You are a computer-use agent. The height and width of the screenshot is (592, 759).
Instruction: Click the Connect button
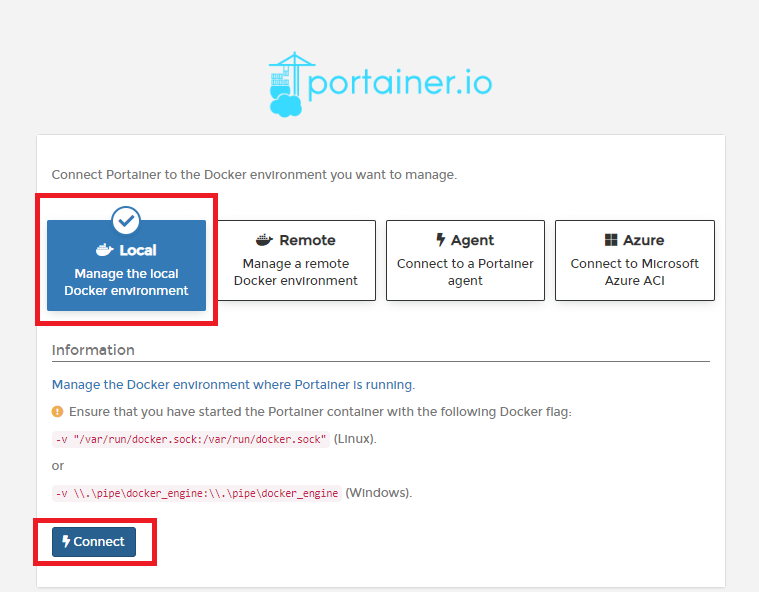(x=94, y=542)
